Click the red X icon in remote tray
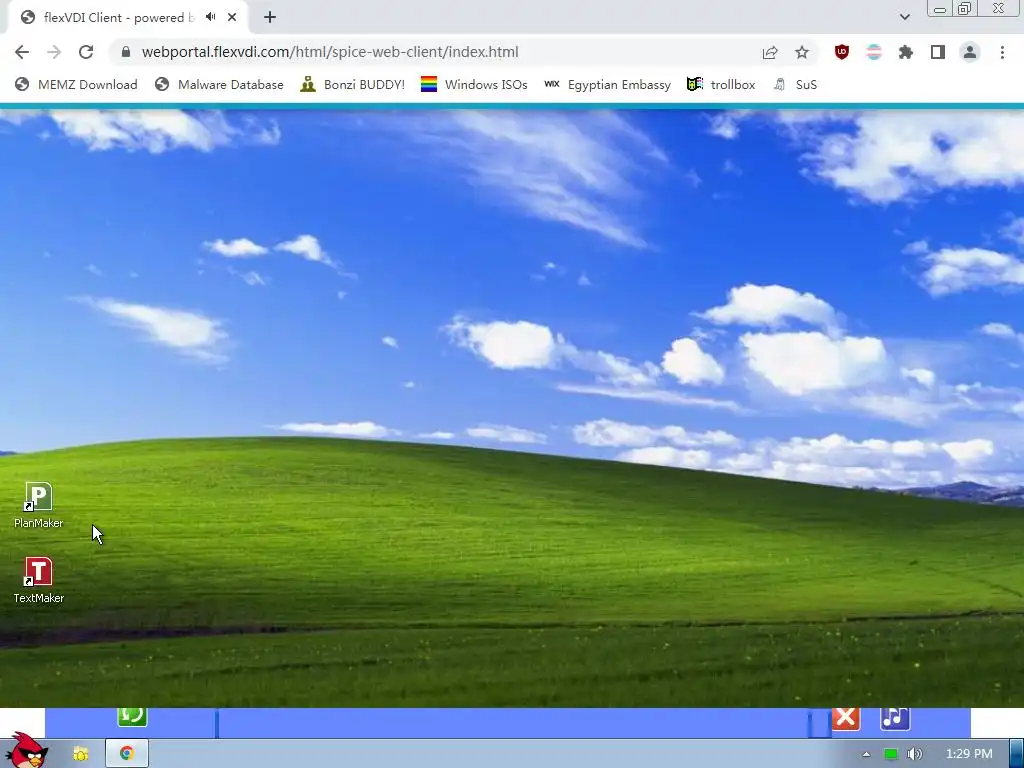 846,718
